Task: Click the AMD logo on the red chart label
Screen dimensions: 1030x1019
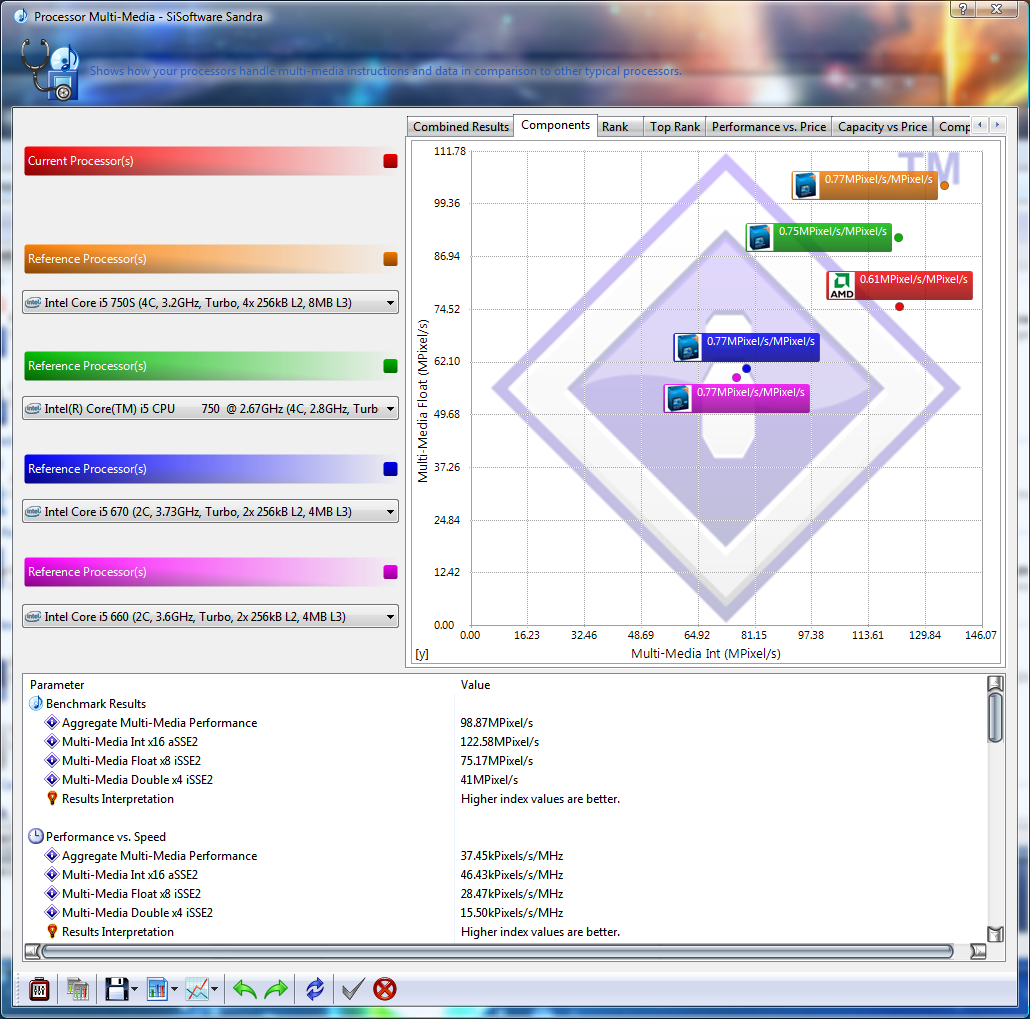Action: tap(841, 286)
